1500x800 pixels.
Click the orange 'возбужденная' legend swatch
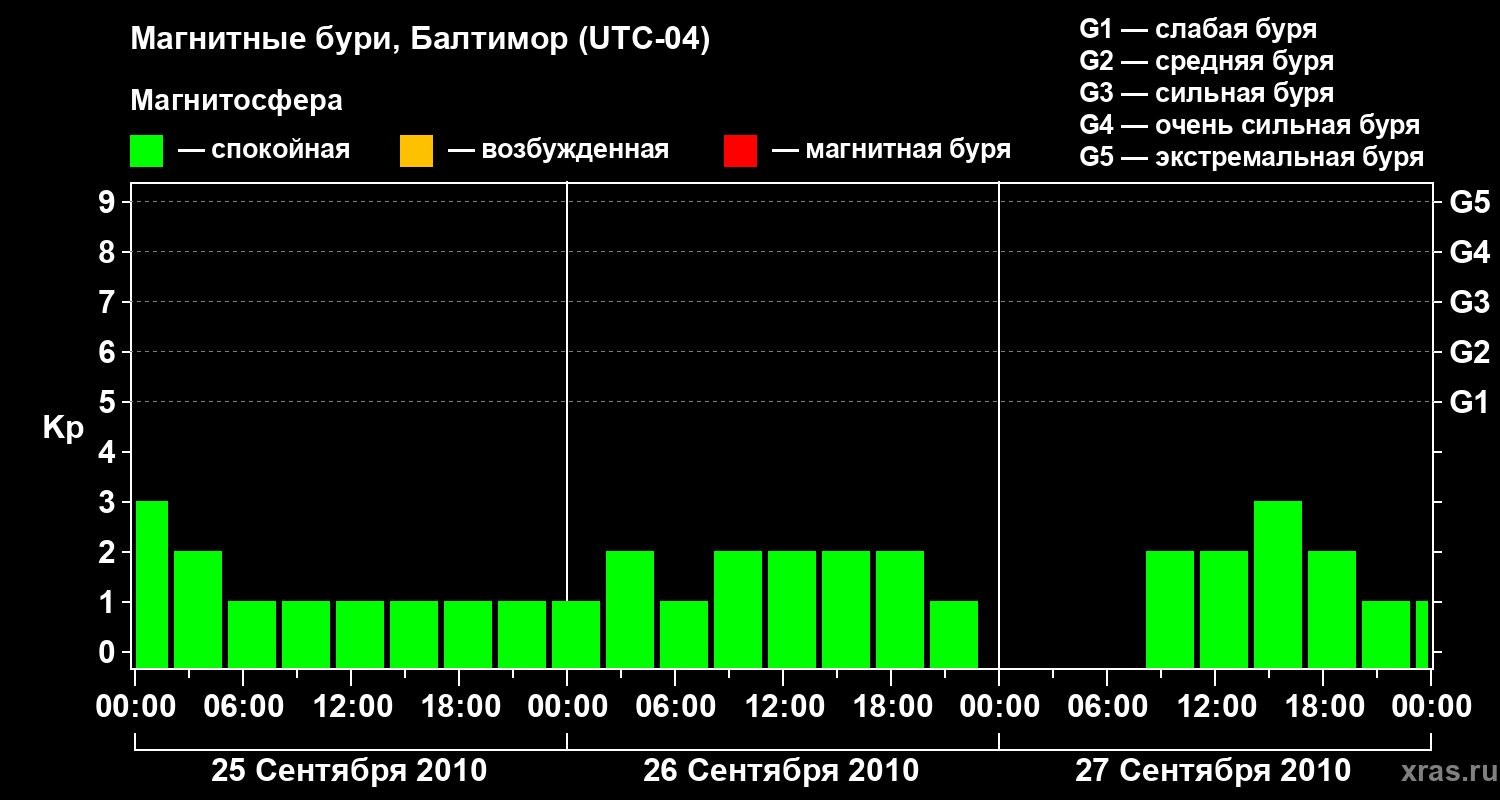click(x=416, y=151)
